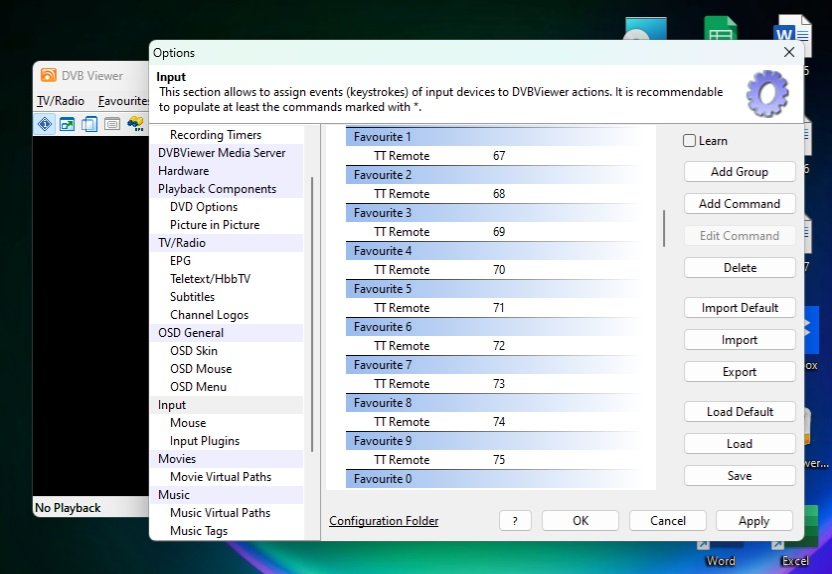Click the Apply button
This screenshot has height=574, width=832.
tap(753, 521)
